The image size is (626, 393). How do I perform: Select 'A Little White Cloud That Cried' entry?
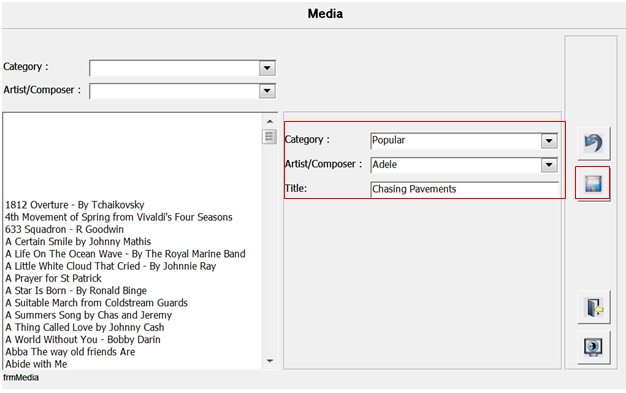point(111,266)
